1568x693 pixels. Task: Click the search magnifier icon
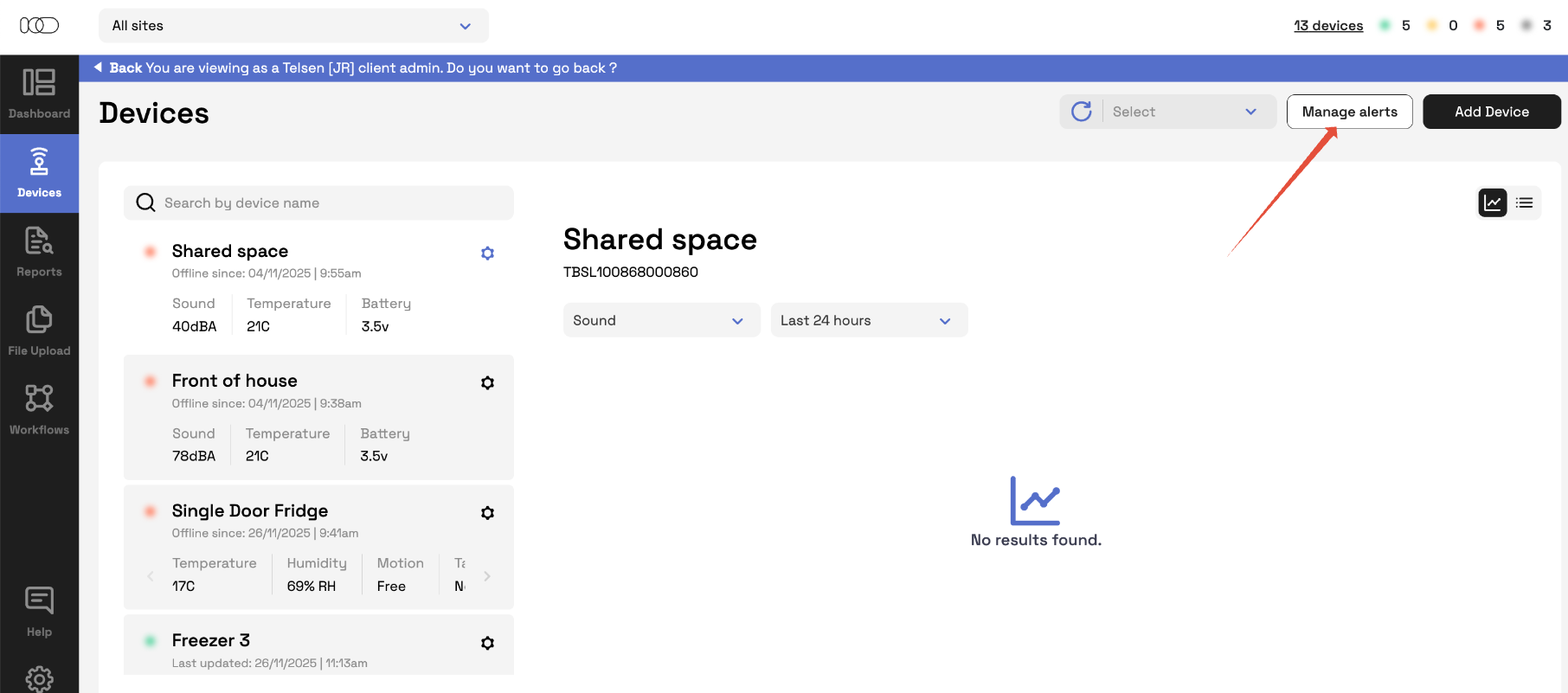tap(145, 202)
